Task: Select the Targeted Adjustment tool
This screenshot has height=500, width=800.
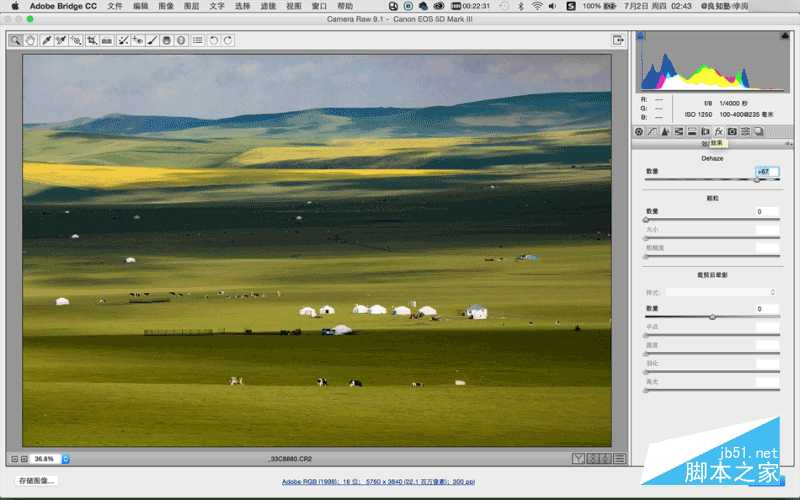Action: [77, 40]
